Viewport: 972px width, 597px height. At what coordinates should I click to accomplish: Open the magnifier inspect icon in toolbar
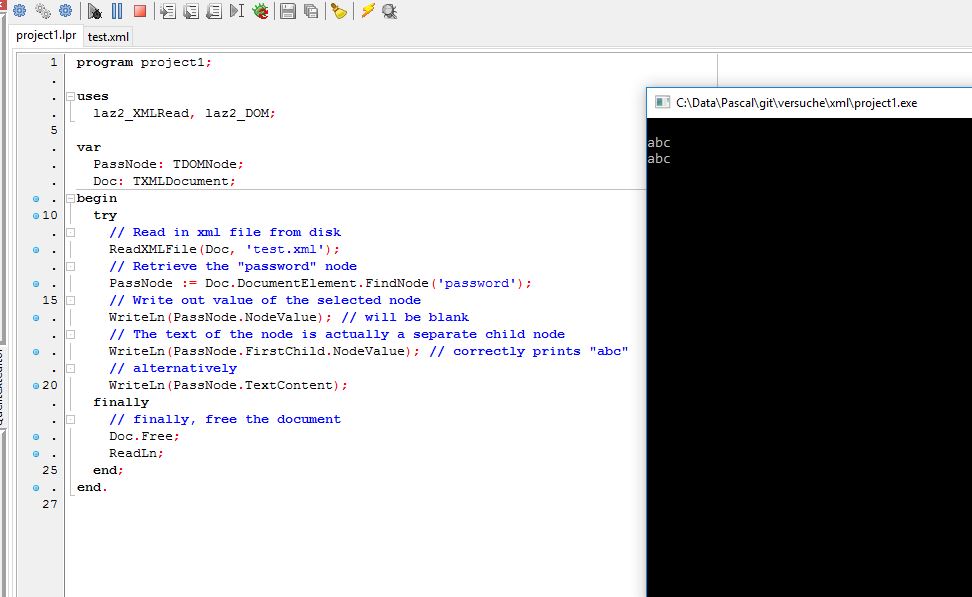click(390, 11)
